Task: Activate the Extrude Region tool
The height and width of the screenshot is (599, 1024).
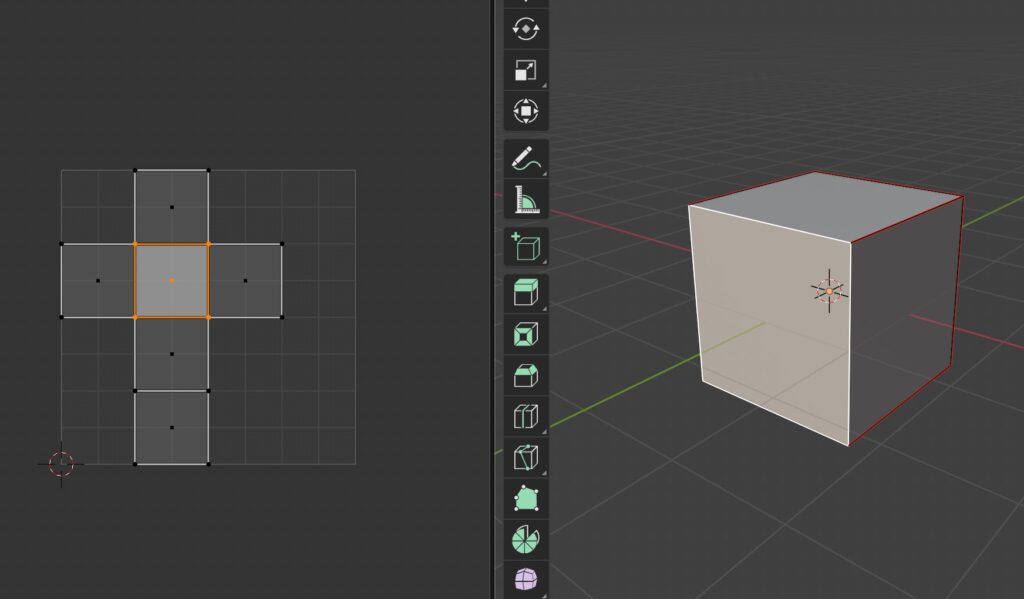Action: pyautogui.click(x=526, y=294)
